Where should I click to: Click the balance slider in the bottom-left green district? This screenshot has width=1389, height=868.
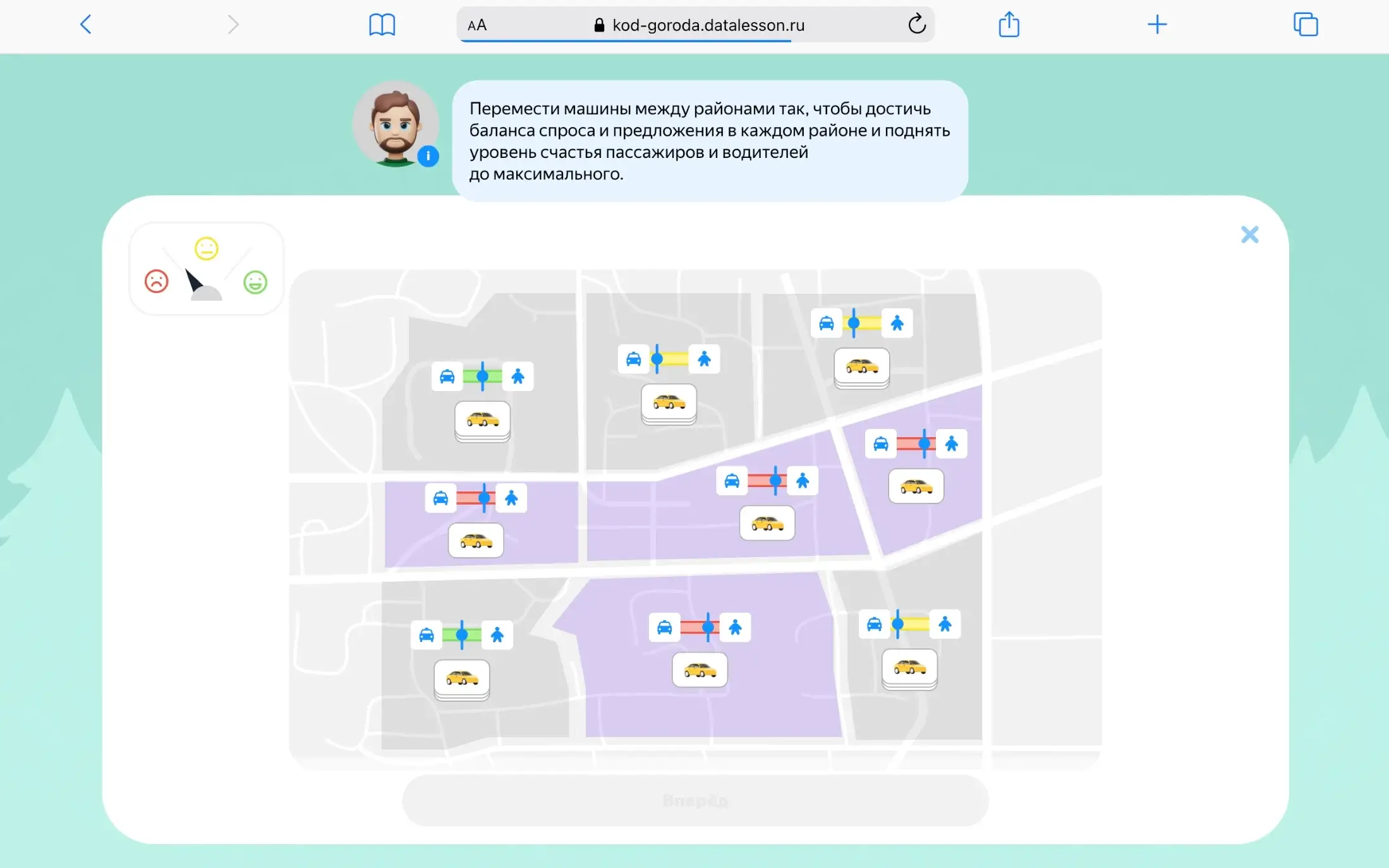point(461,635)
